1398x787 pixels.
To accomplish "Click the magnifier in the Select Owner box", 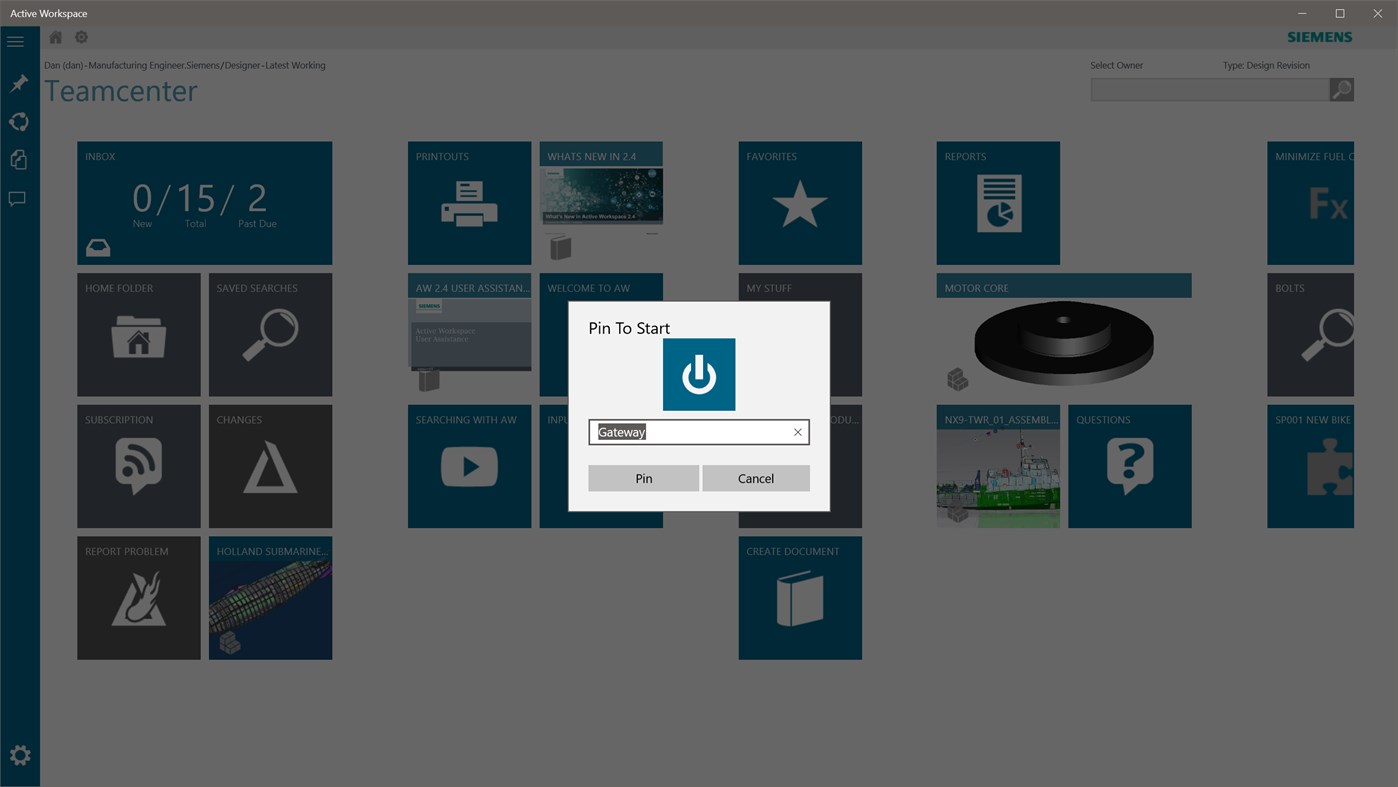I will click(1340, 88).
